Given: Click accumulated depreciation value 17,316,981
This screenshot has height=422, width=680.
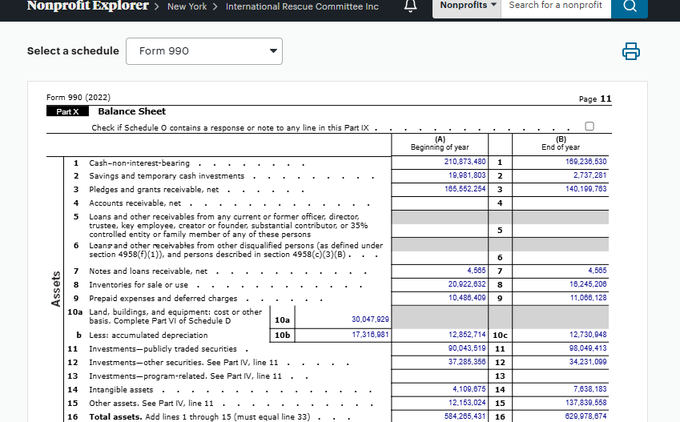Looking at the screenshot, I should coord(370,334).
